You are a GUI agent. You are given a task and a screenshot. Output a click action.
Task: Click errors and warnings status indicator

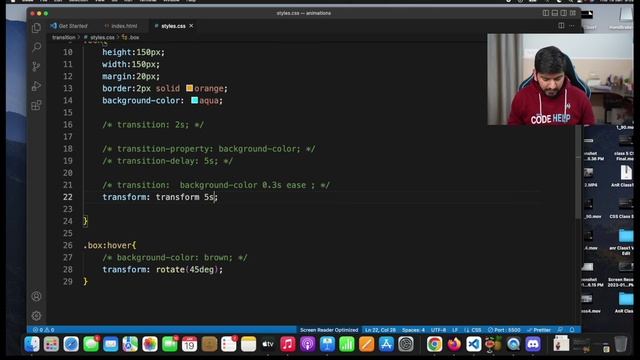pos(44,330)
